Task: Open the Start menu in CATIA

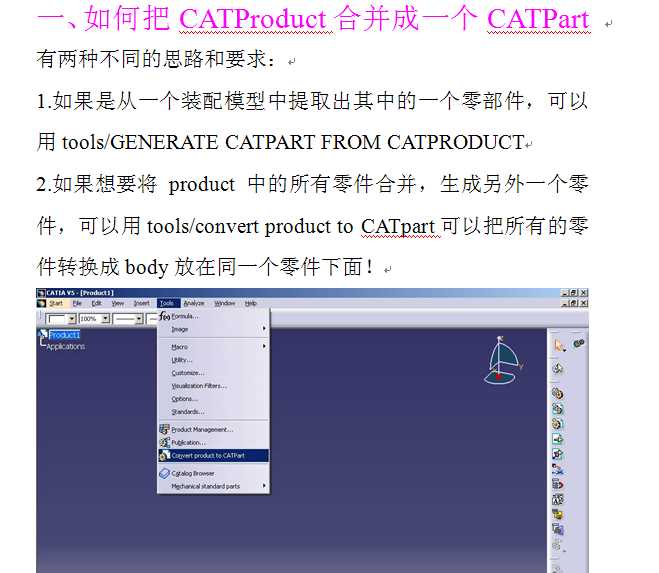Action: point(55,303)
